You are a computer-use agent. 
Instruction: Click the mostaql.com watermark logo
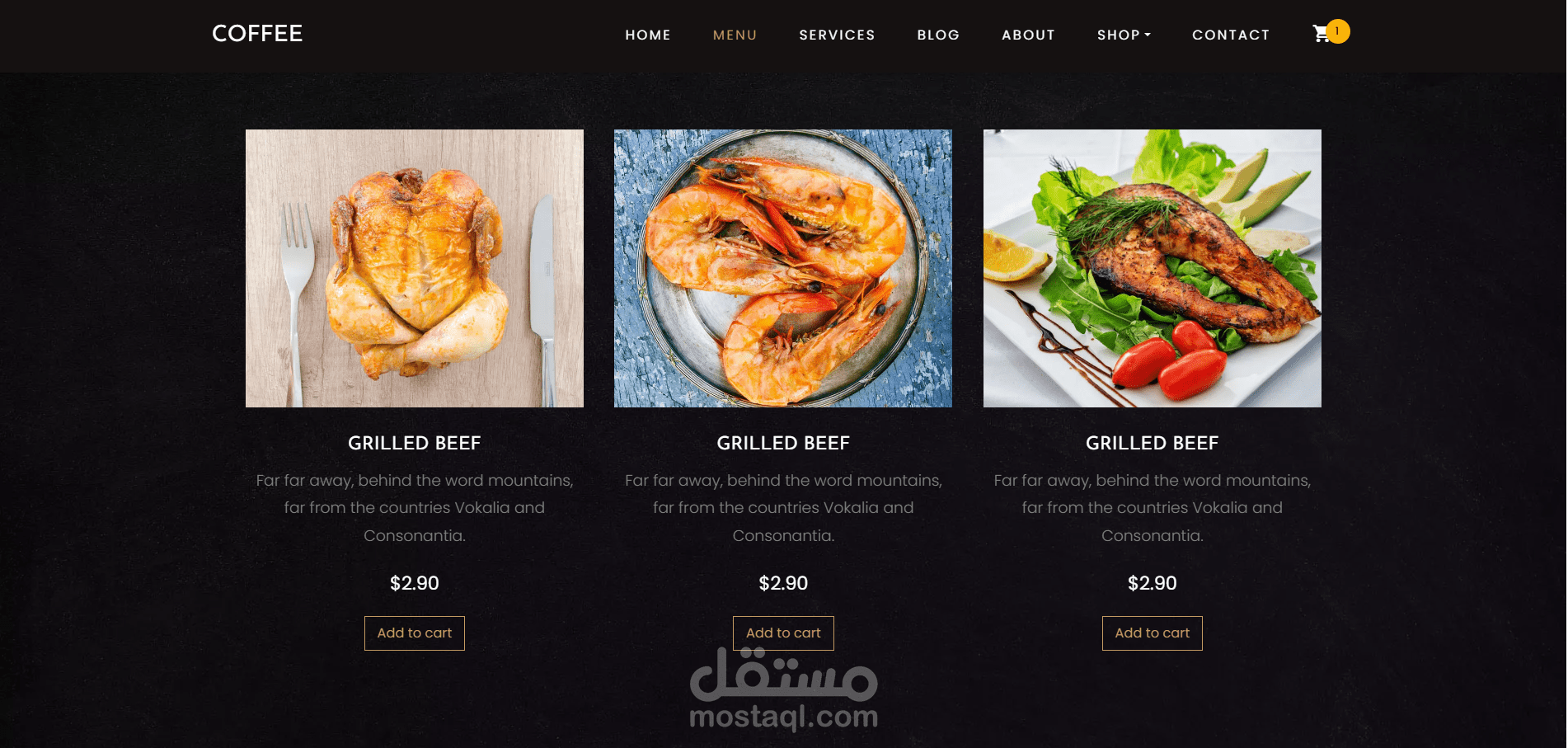click(x=783, y=689)
